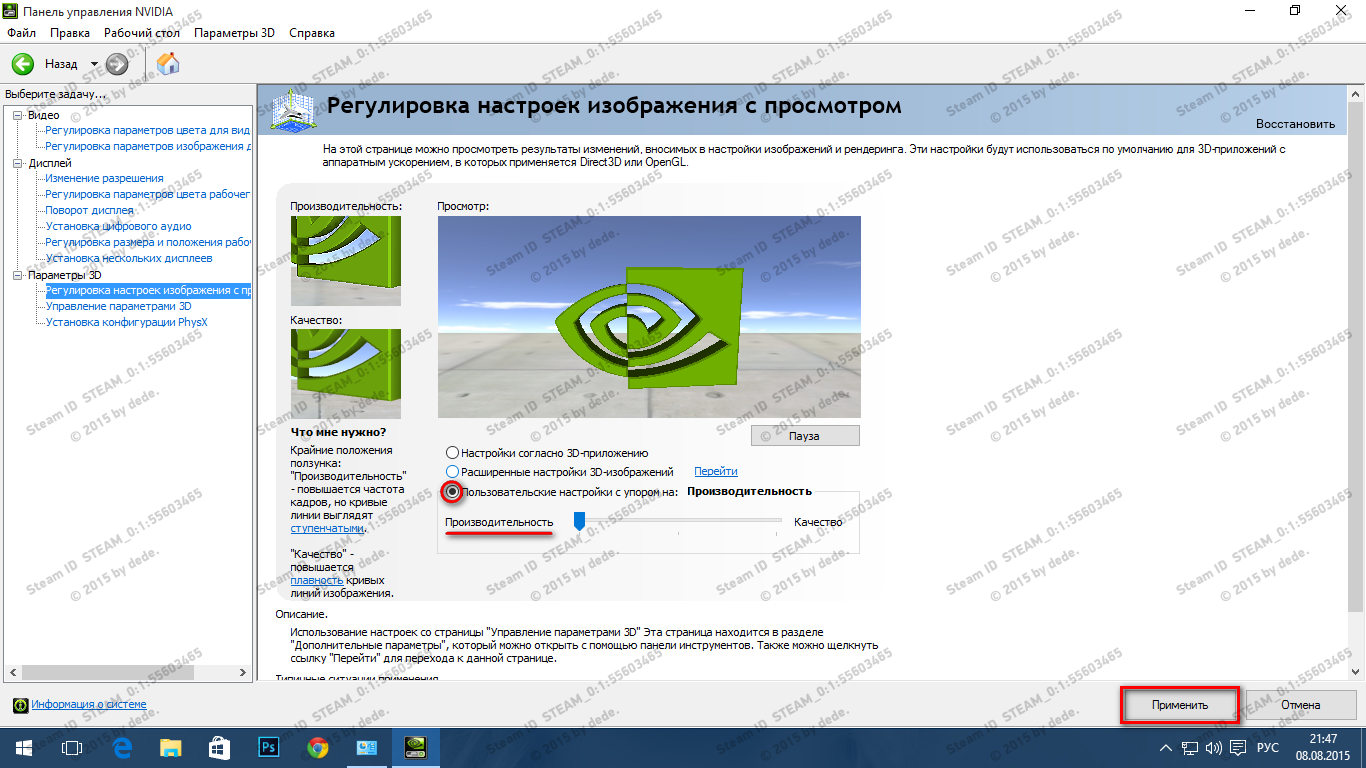Click the NVIDIA Control Panel taskbar icon
The image size is (1366, 768).
414,747
